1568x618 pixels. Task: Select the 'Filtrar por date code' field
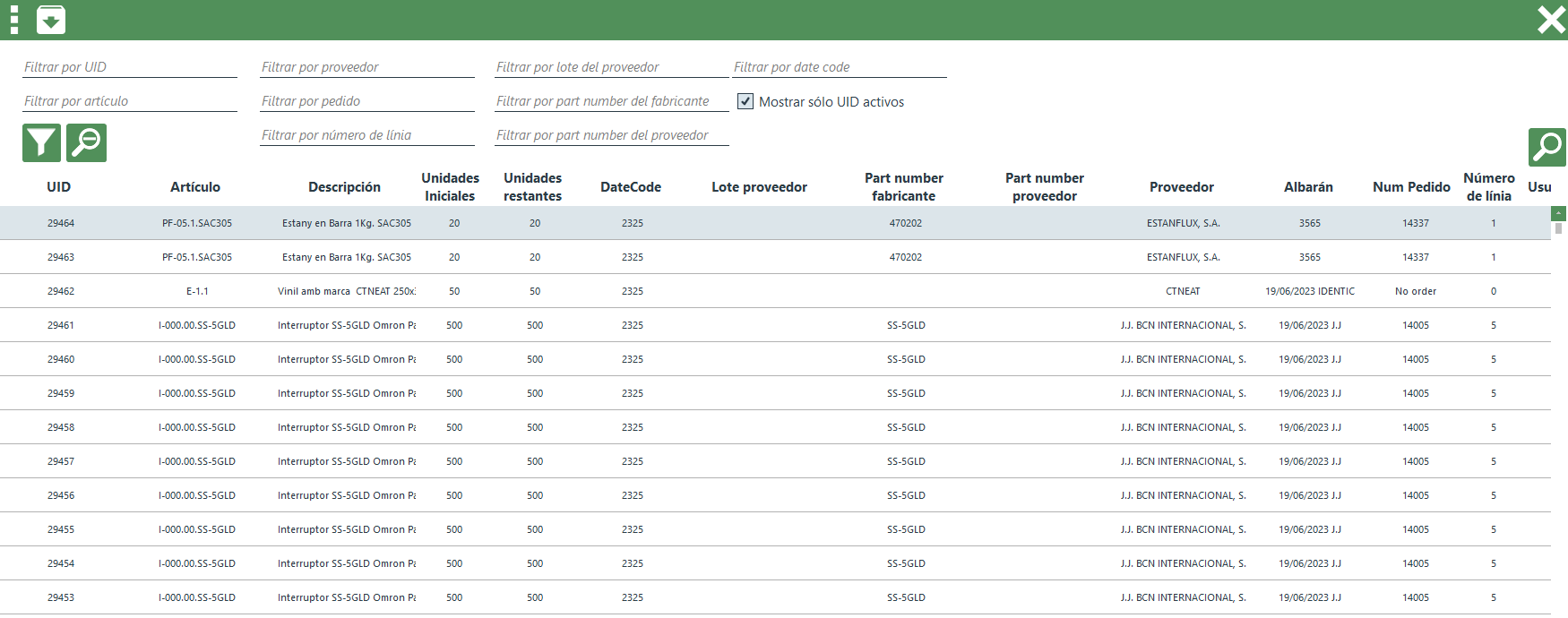coord(839,67)
